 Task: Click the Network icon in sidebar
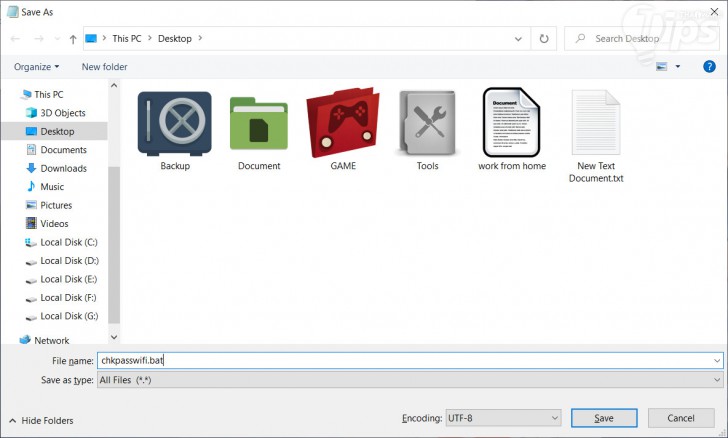coord(25,340)
